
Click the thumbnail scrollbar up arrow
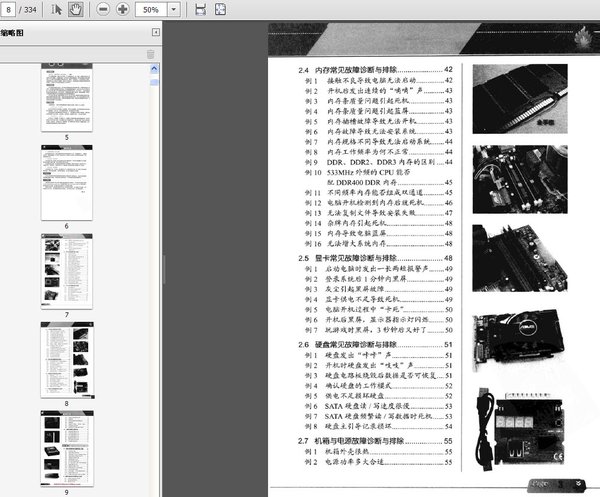click(x=154, y=69)
